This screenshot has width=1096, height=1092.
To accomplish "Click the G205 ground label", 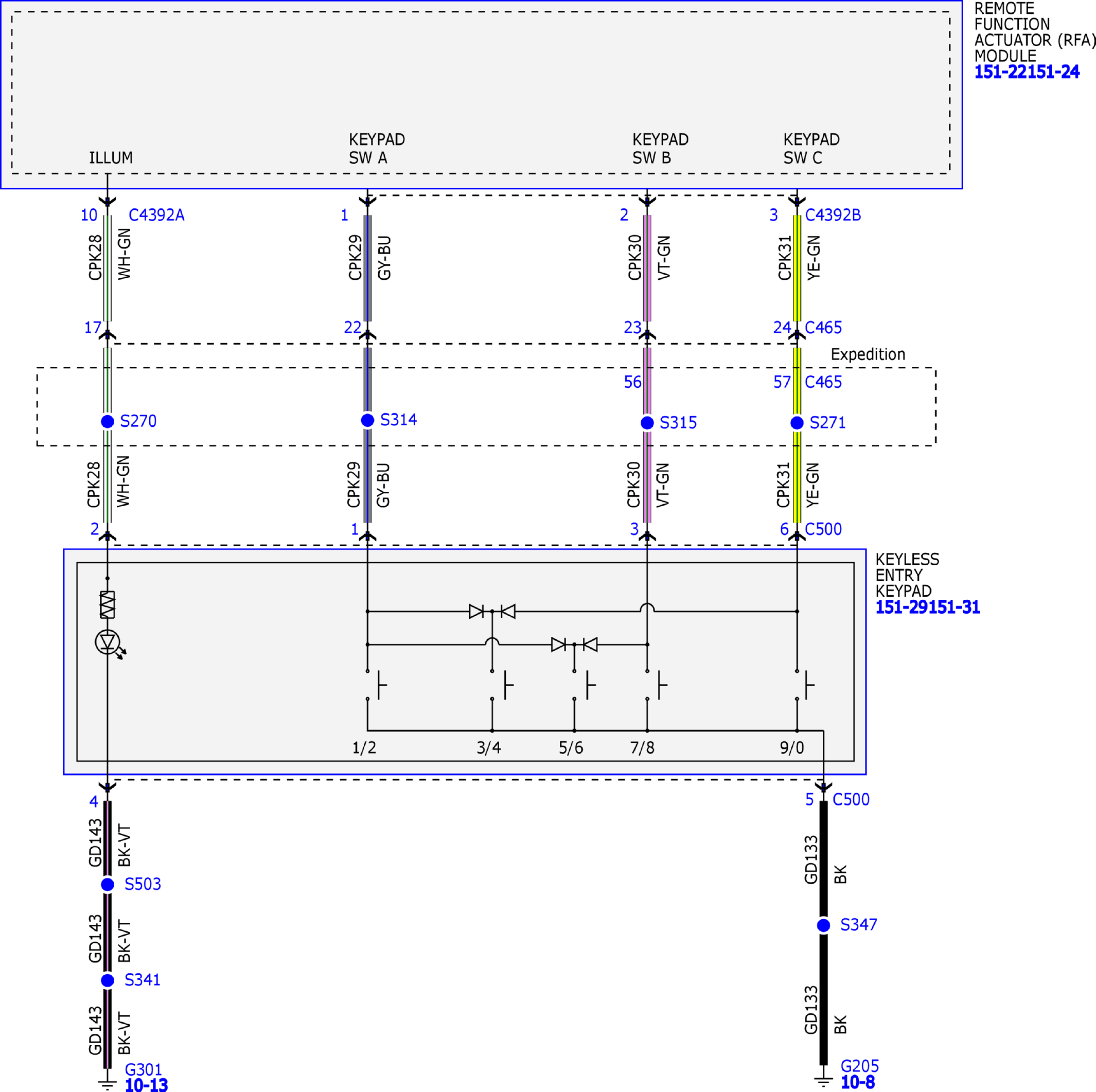I will (x=860, y=1066).
